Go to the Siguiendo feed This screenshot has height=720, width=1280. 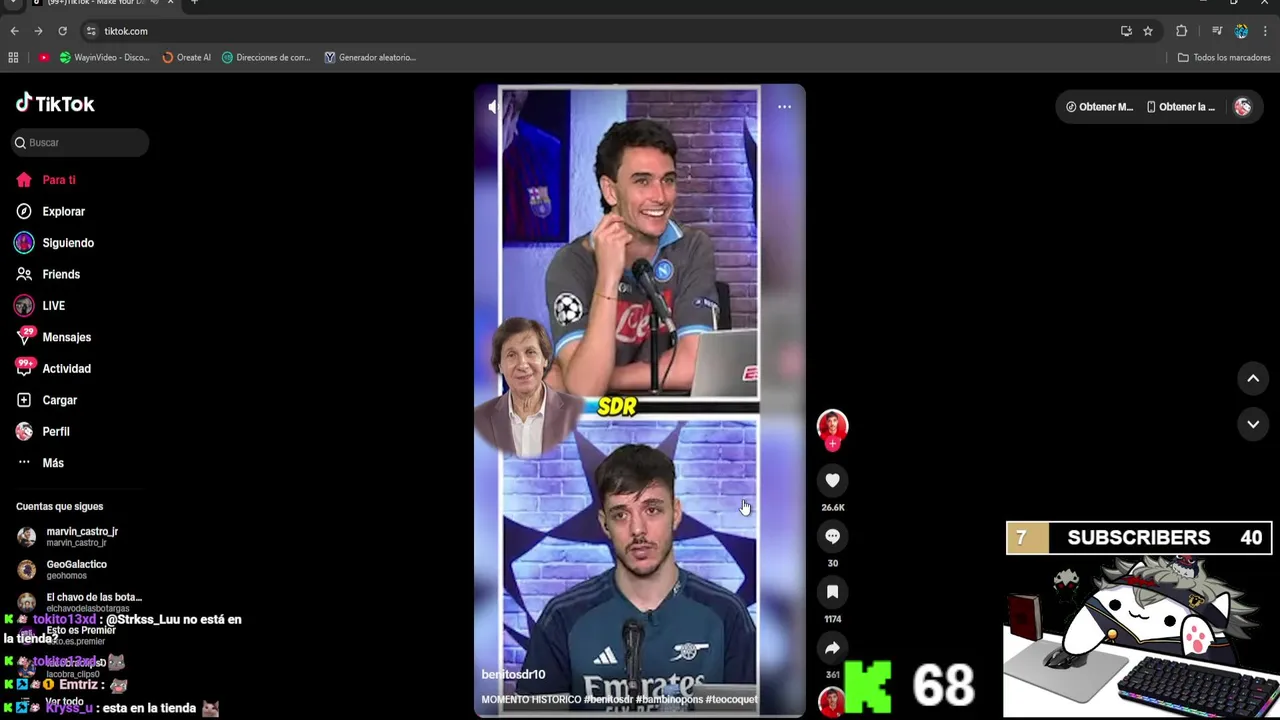(55, 243)
